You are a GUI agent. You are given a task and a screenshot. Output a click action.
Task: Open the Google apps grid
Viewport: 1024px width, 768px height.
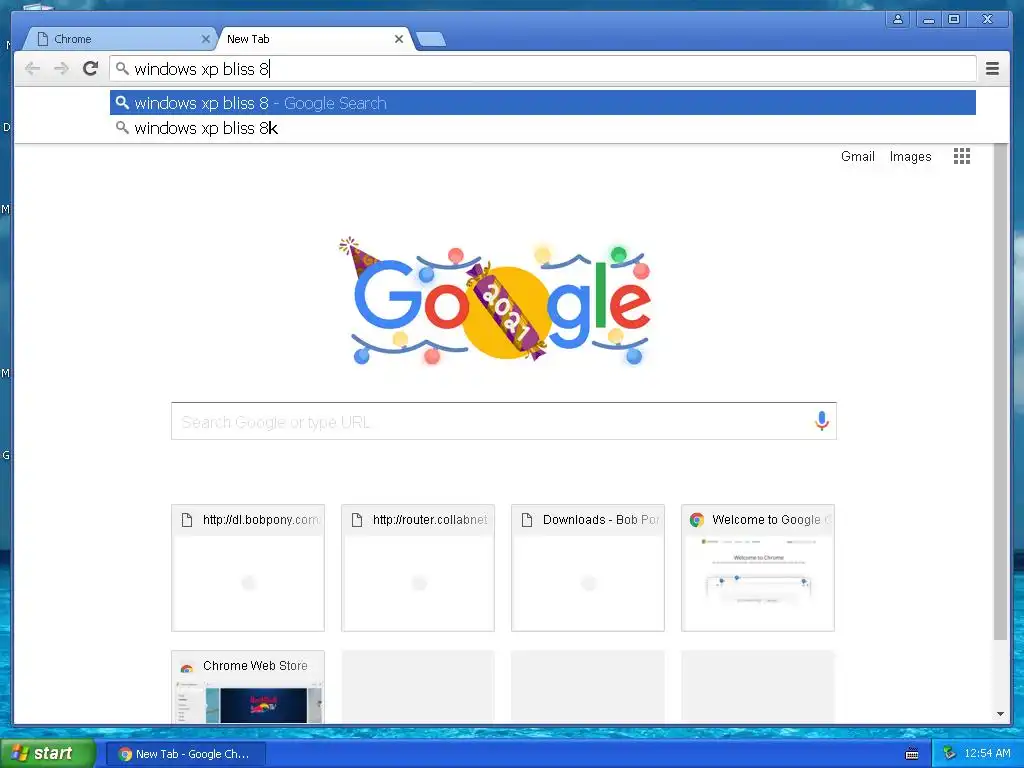(961, 156)
